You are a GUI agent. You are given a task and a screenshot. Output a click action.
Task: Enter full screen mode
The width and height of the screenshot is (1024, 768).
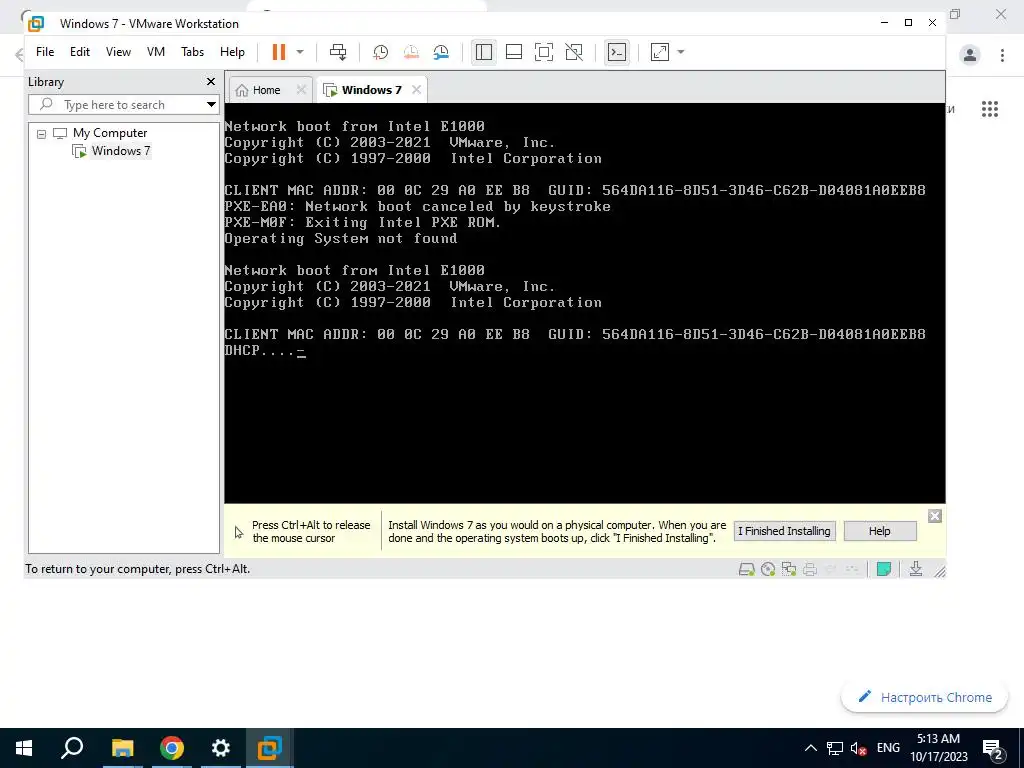point(543,52)
